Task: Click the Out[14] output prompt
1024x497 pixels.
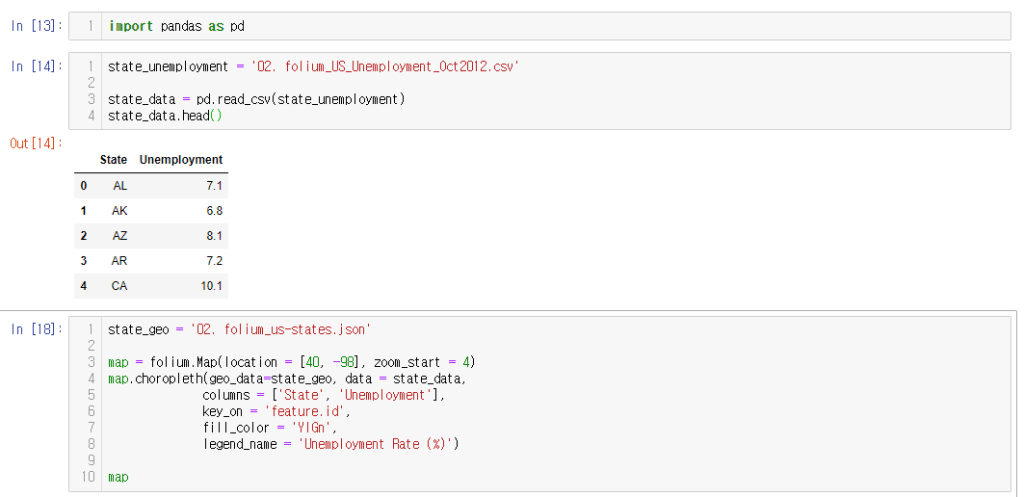Action: (36, 143)
